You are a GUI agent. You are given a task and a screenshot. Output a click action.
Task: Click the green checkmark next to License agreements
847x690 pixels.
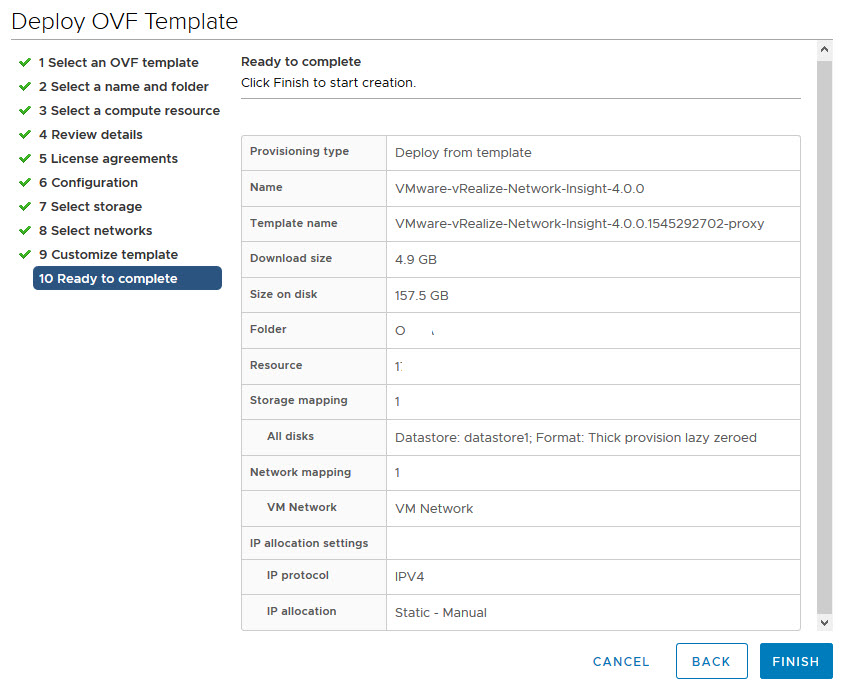pyautogui.click(x=25, y=159)
